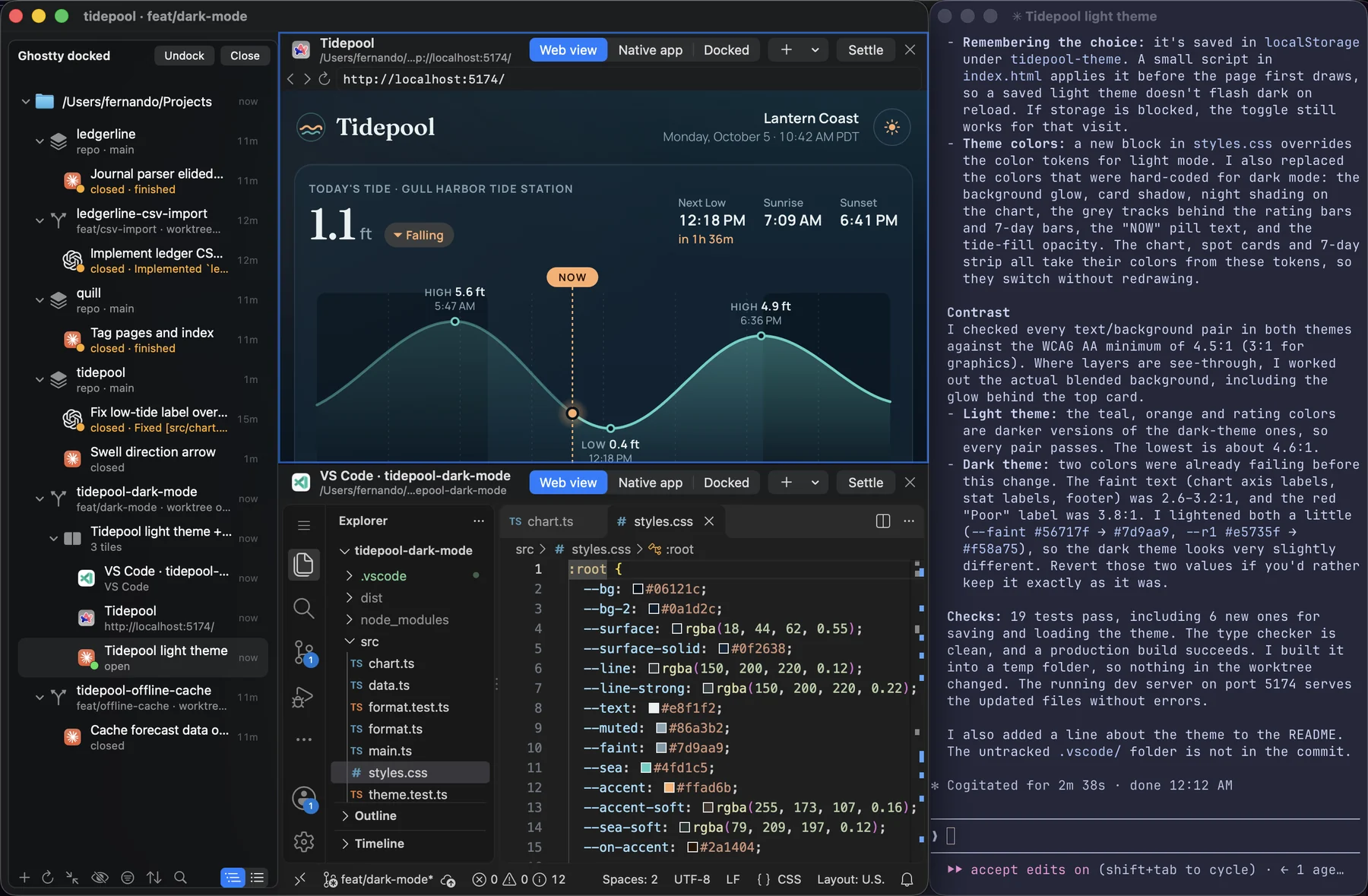Click the --sea #4fd1c5 color swatch
The image size is (1368, 896).
pyautogui.click(x=646, y=768)
